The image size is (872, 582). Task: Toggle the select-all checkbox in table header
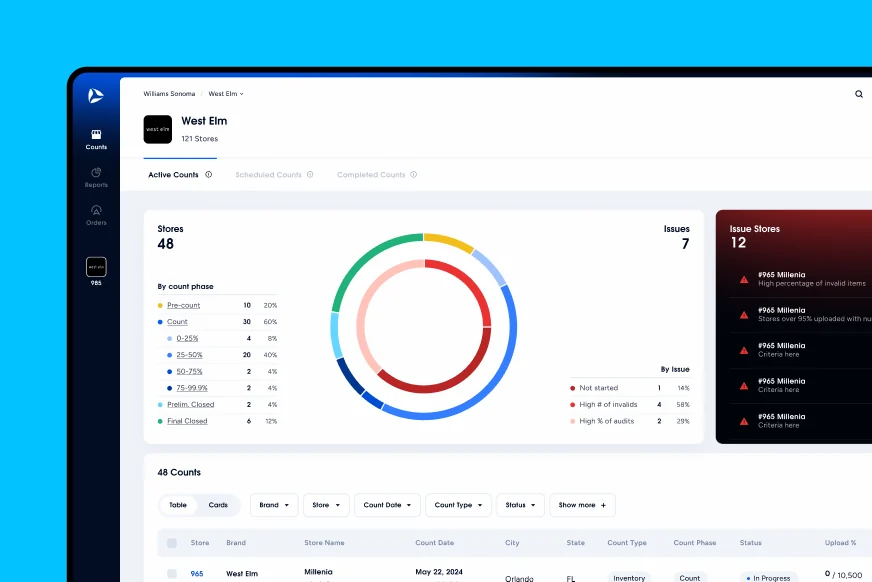(x=172, y=543)
